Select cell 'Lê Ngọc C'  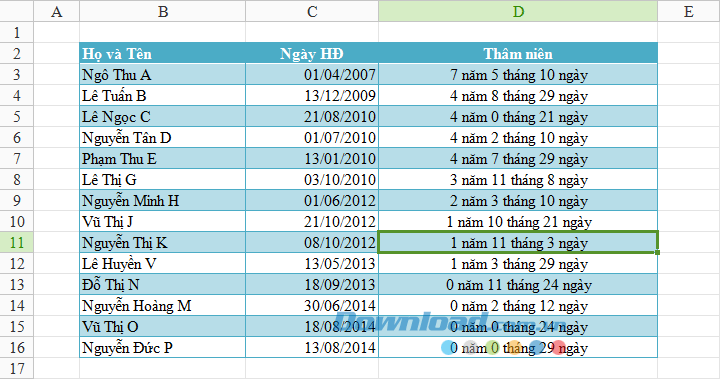[x=163, y=116]
